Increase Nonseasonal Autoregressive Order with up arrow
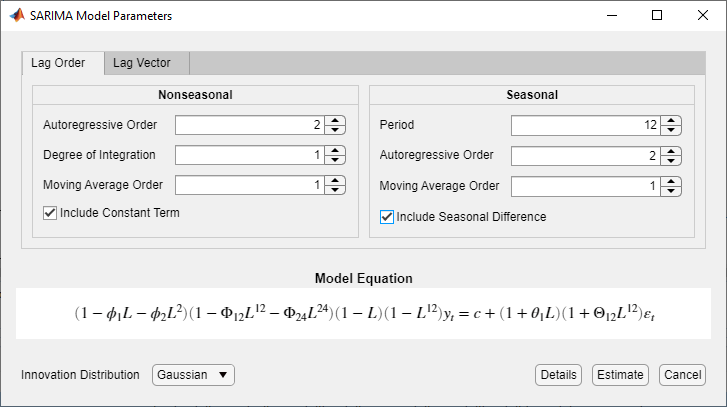Image resolution: width=727 pixels, height=407 pixels. 335,121
